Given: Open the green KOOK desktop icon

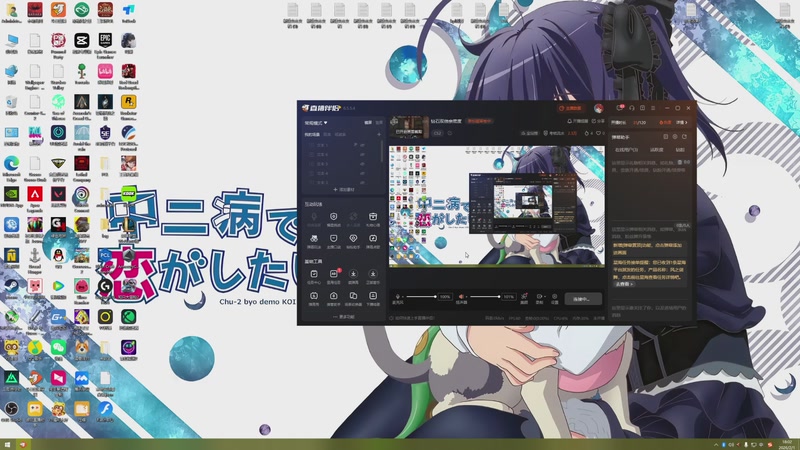Looking at the screenshot, I should pos(129,194).
